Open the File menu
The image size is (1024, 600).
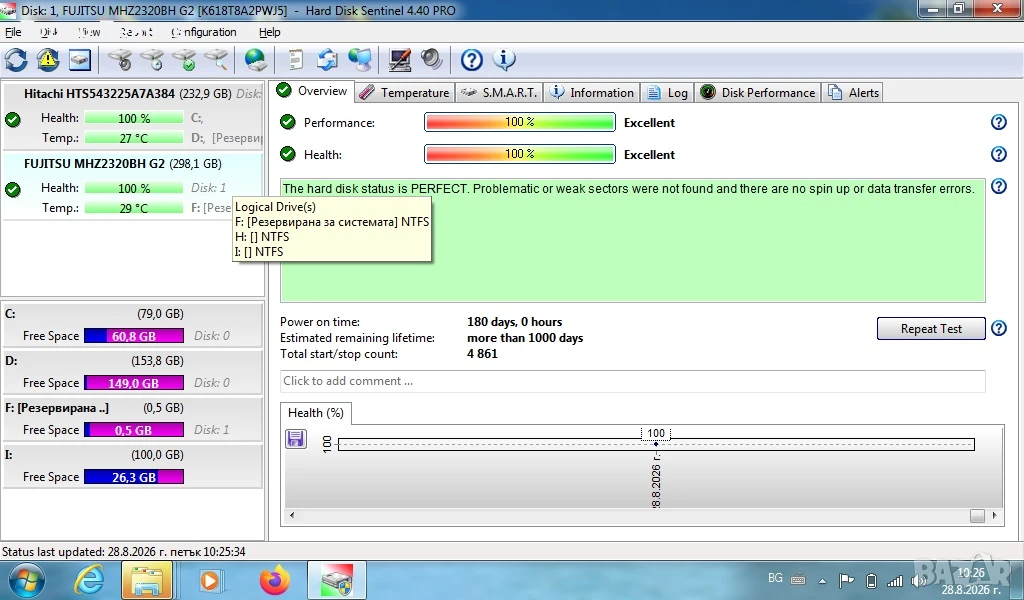[13, 32]
